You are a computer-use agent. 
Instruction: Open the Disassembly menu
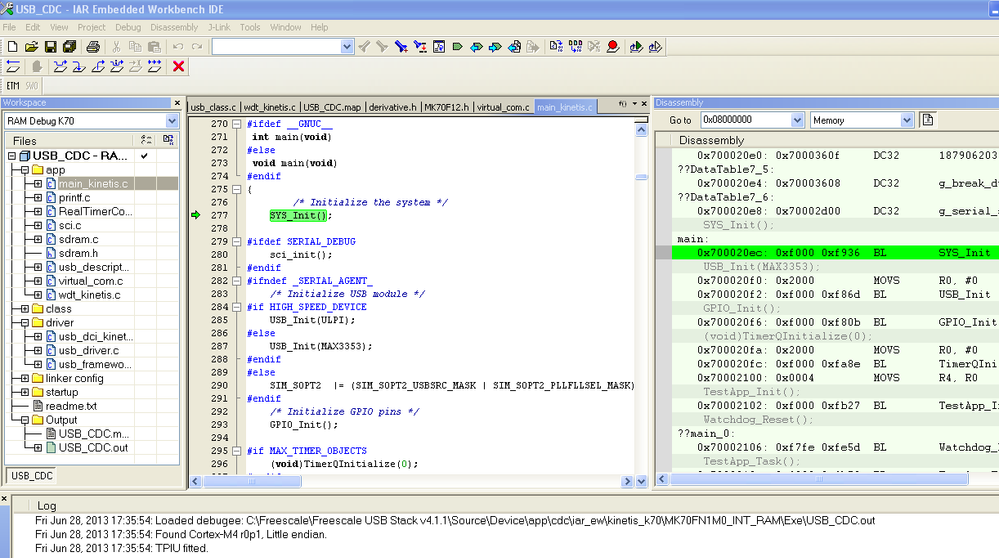click(x=174, y=27)
